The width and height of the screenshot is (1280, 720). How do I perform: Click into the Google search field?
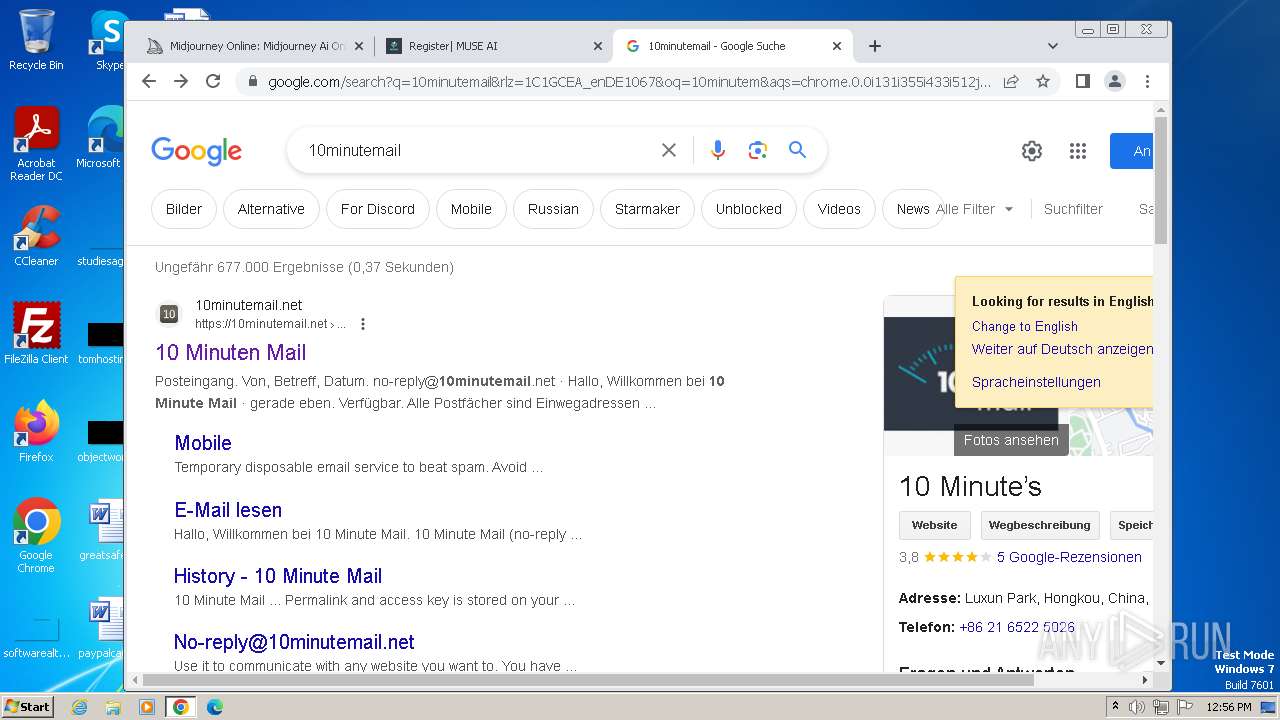tap(480, 150)
